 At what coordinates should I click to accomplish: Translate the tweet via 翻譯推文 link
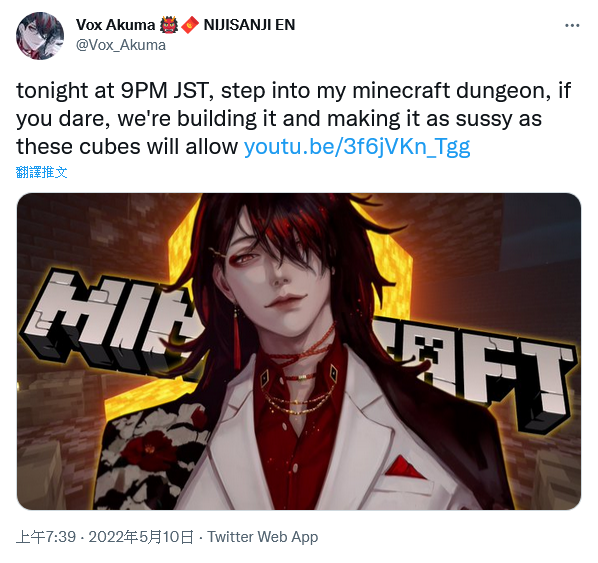coord(42,172)
